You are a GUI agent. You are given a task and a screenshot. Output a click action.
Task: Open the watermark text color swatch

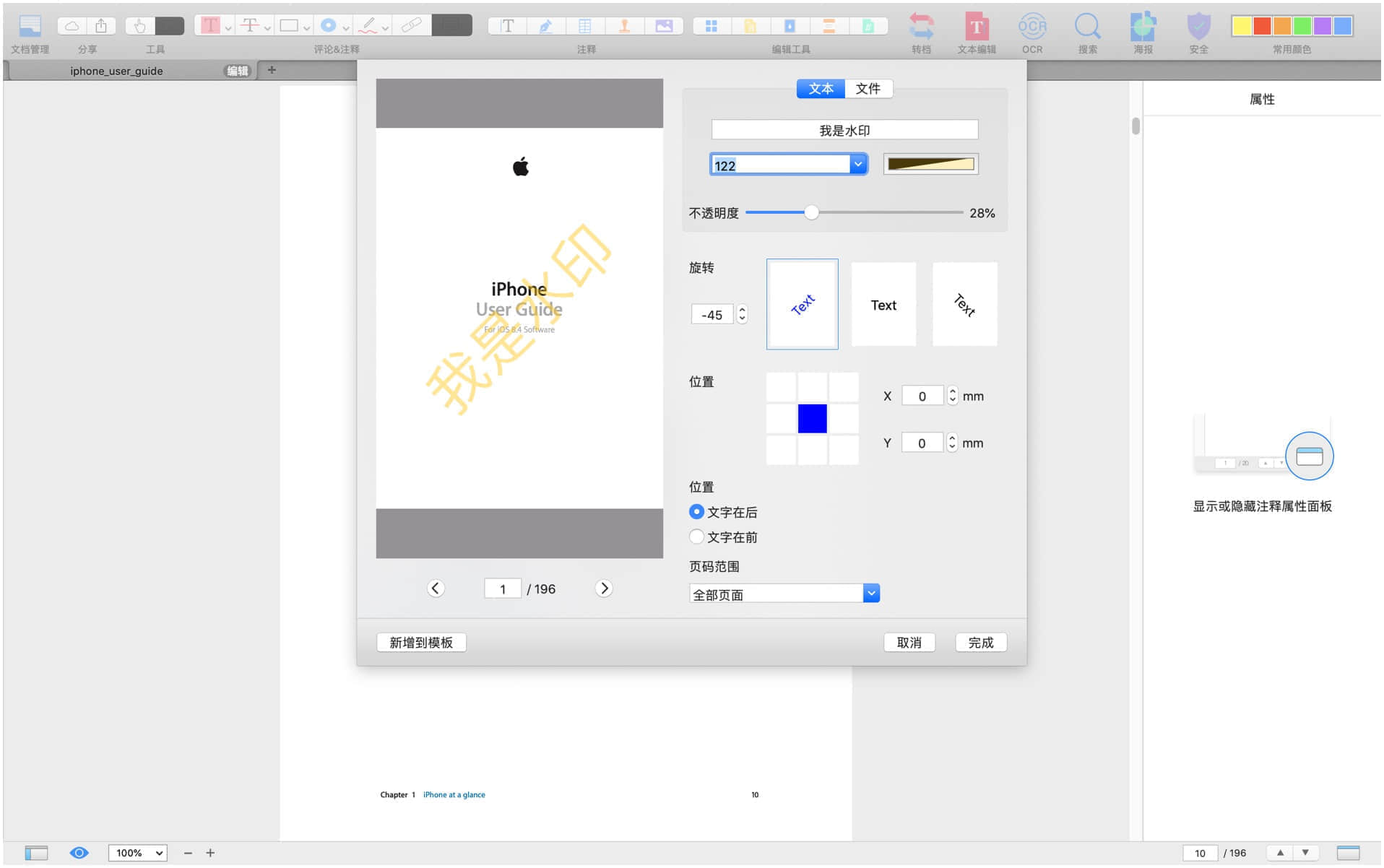(x=930, y=164)
